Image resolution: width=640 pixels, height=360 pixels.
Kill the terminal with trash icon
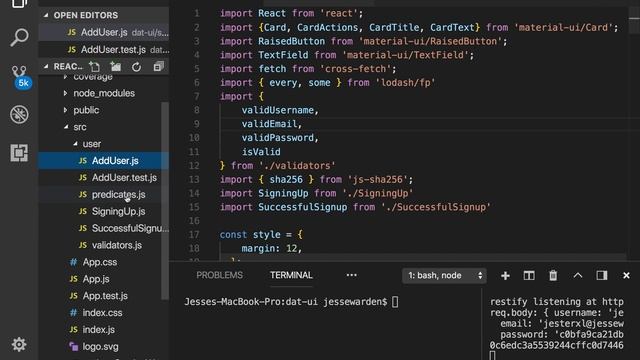pyautogui.click(x=553, y=276)
